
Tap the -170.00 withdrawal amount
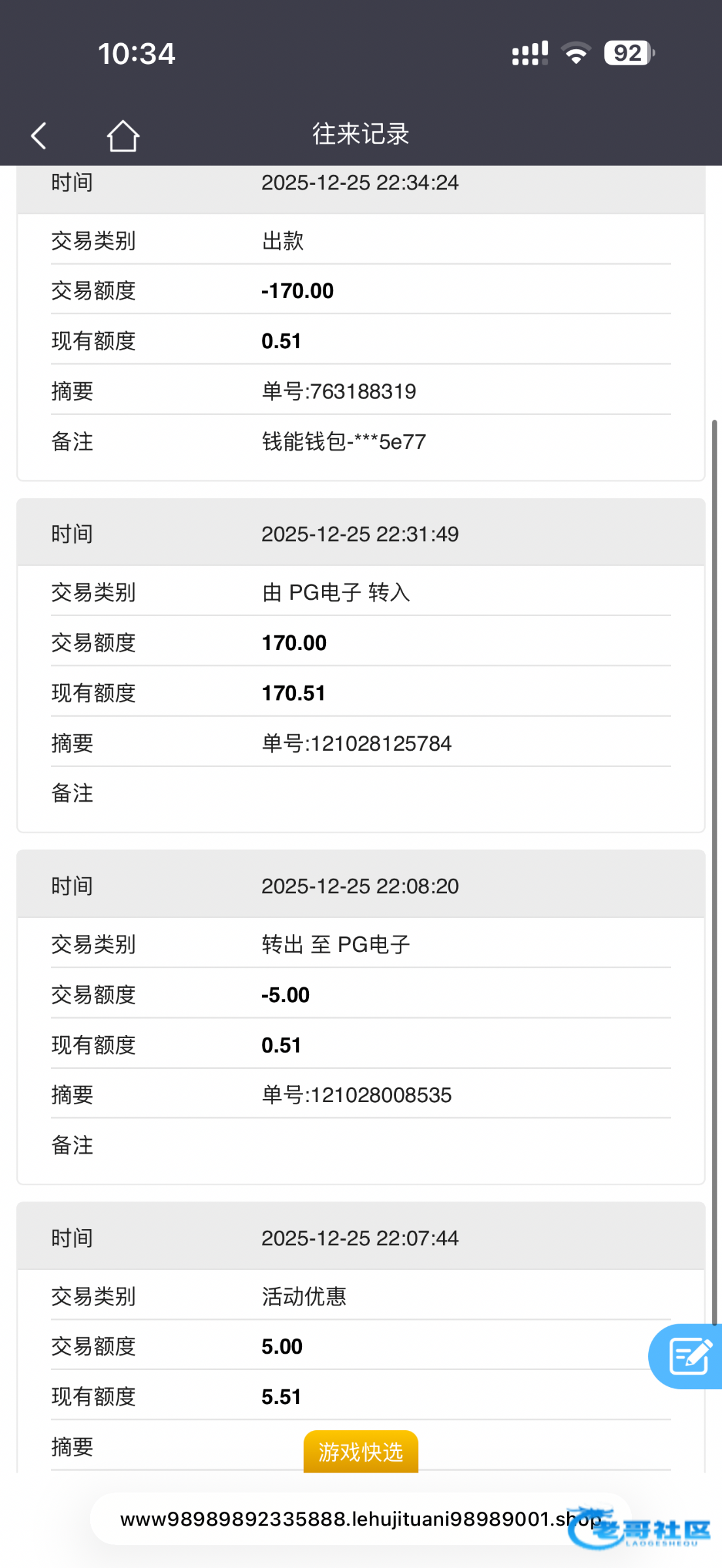[297, 291]
